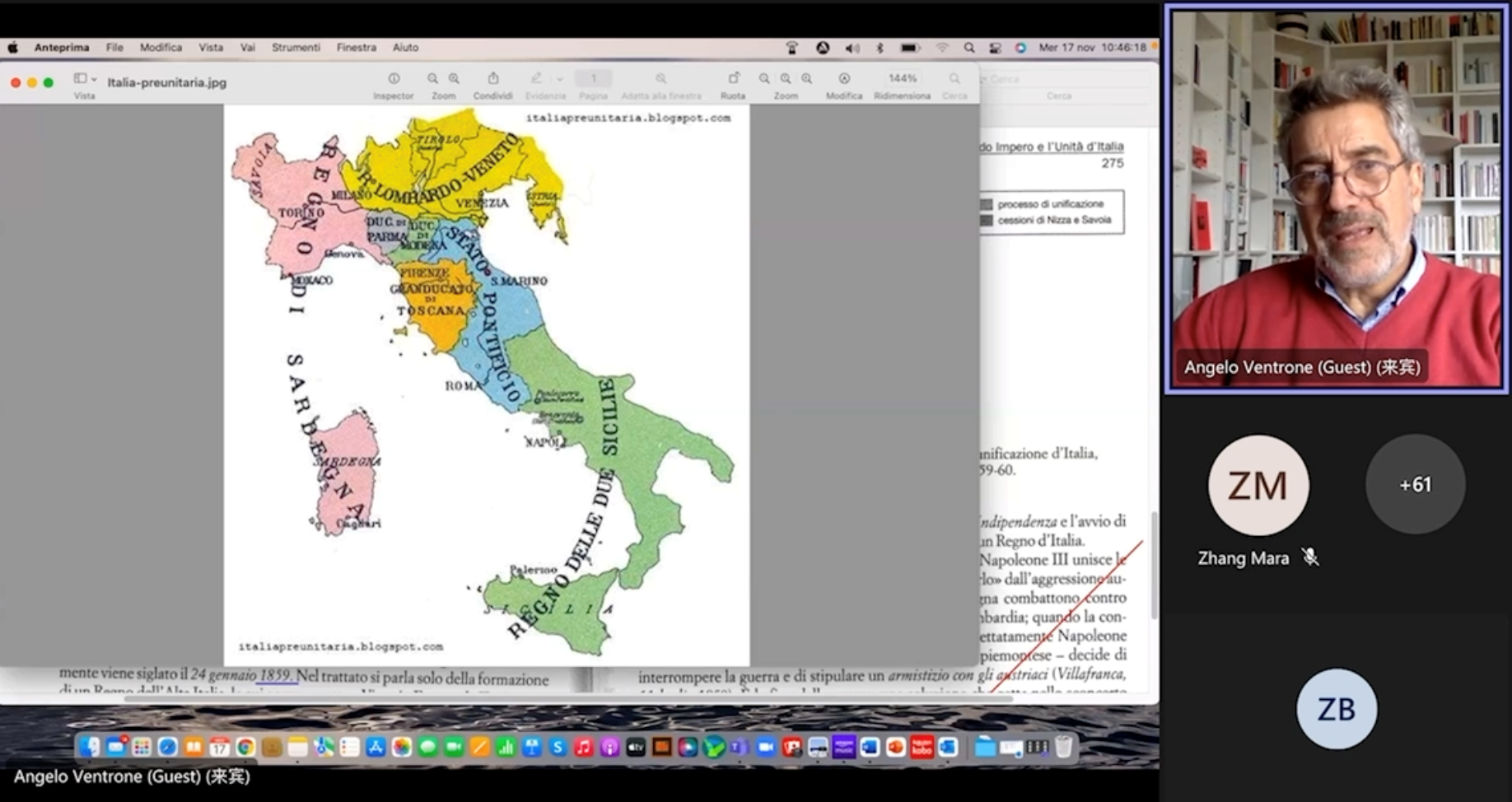Select the ZB participant avatar
Screen dimensions: 1512x802
coord(1336,709)
